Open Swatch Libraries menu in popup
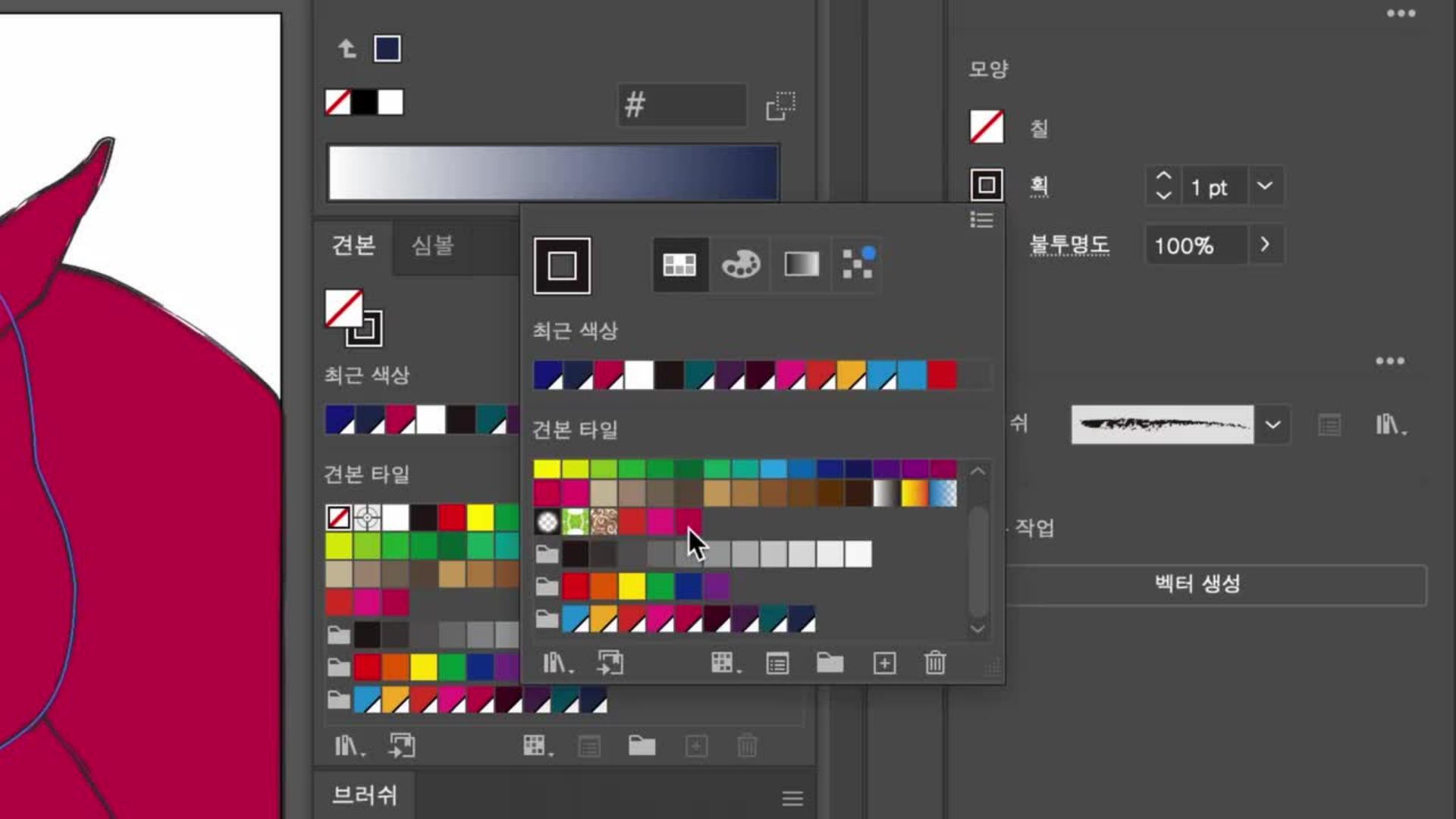The image size is (1456, 819). [557, 664]
